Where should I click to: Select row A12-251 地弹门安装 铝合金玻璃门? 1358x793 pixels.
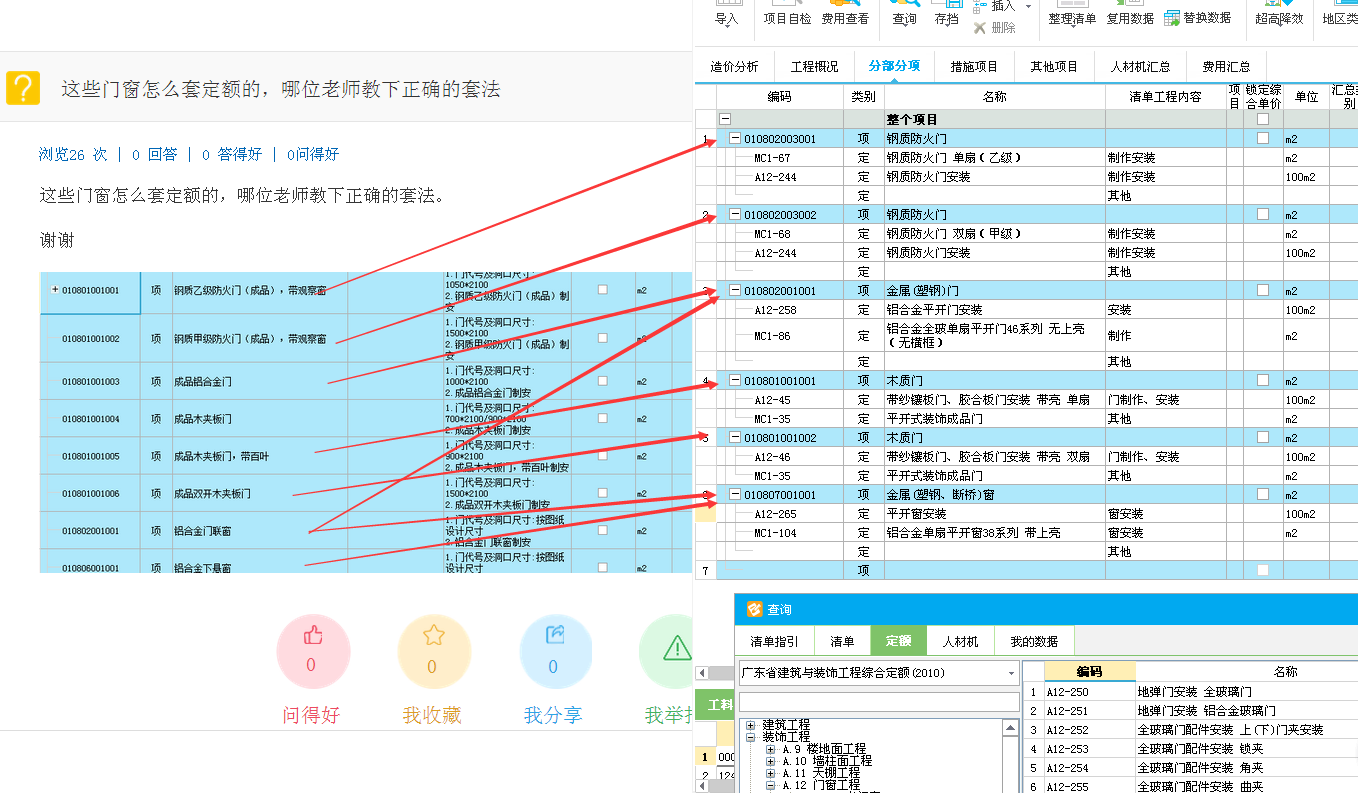pos(1190,710)
